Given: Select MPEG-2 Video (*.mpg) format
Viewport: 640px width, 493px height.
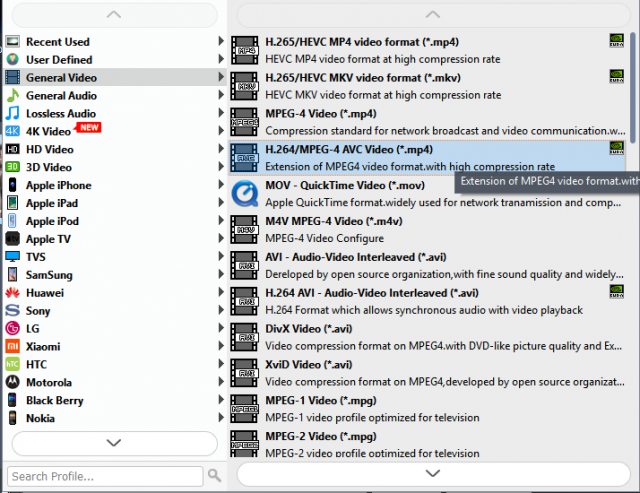Looking at the screenshot, I should click(427, 444).
